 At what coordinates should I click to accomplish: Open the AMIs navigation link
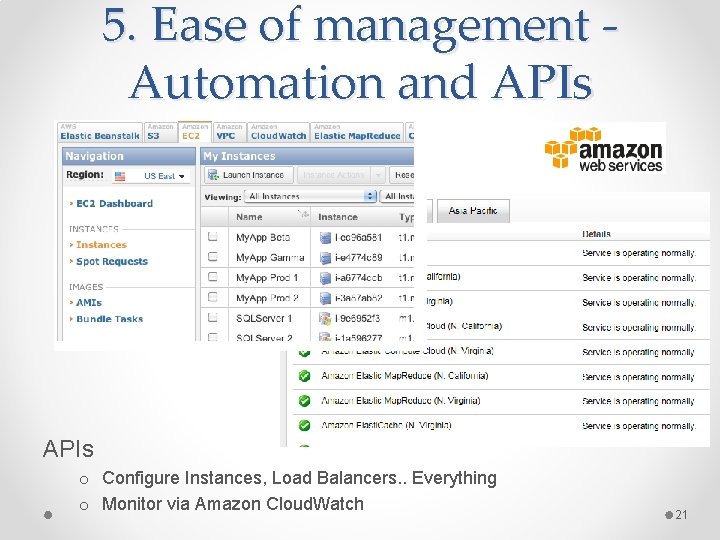point(89,303)
